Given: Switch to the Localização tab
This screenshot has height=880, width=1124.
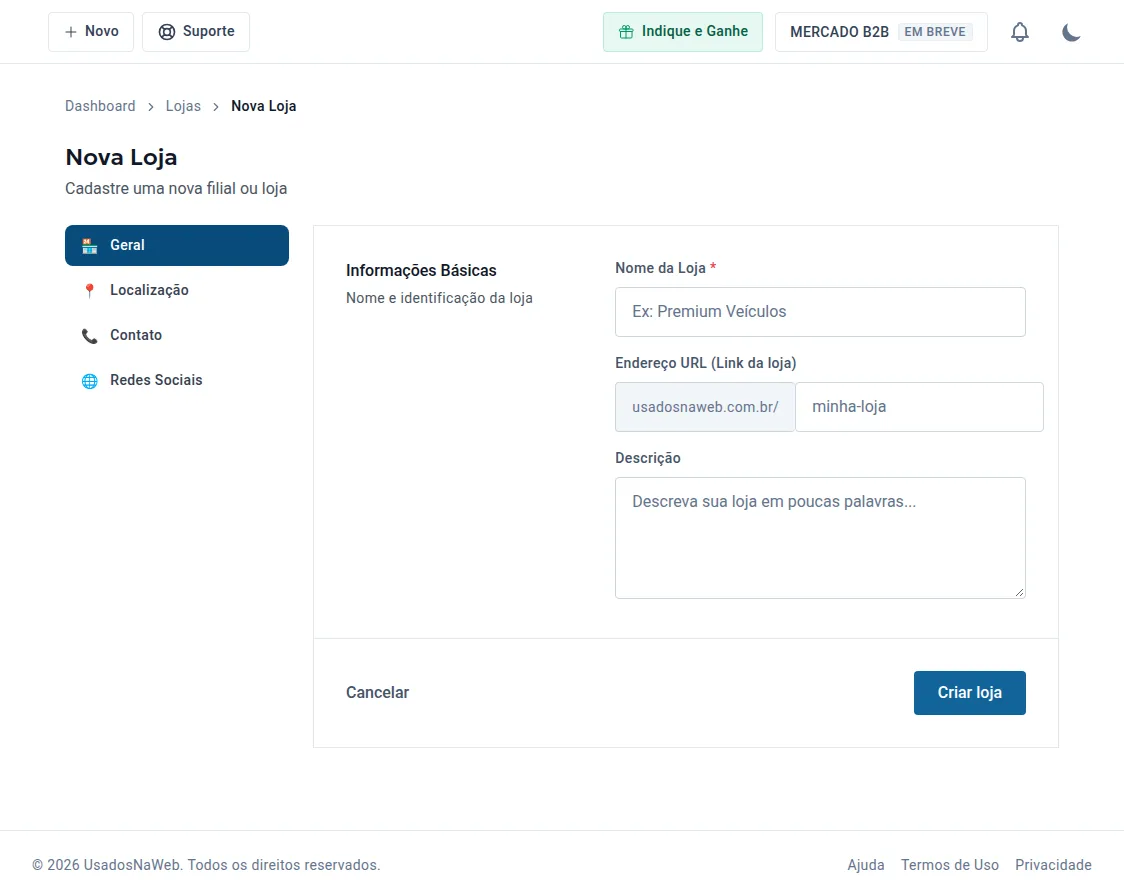Looking at the screenshot, I should [177, 290].
